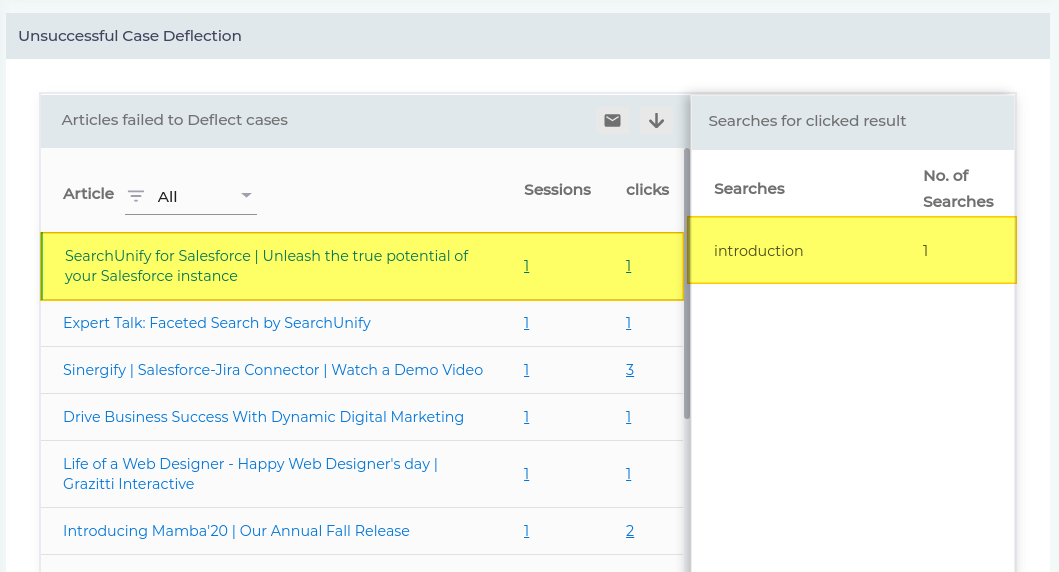Click clicks count for Drive Business Success
The image size is (1059, 572).
[x=628, y=417]
